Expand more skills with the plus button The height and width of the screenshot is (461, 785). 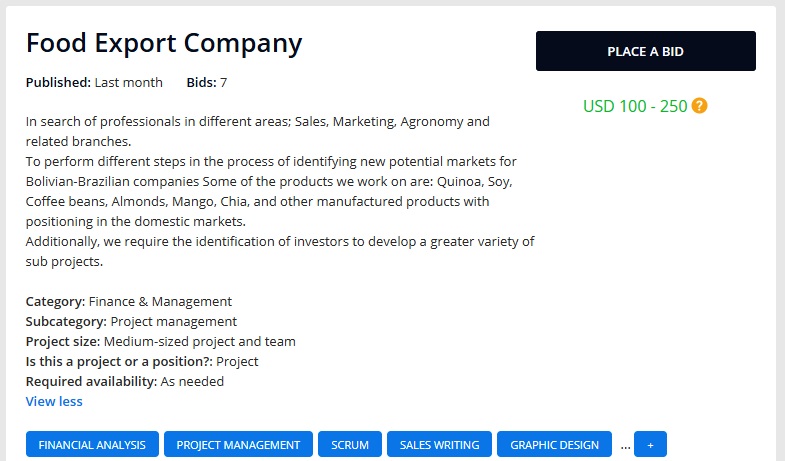tap(650, 445)
